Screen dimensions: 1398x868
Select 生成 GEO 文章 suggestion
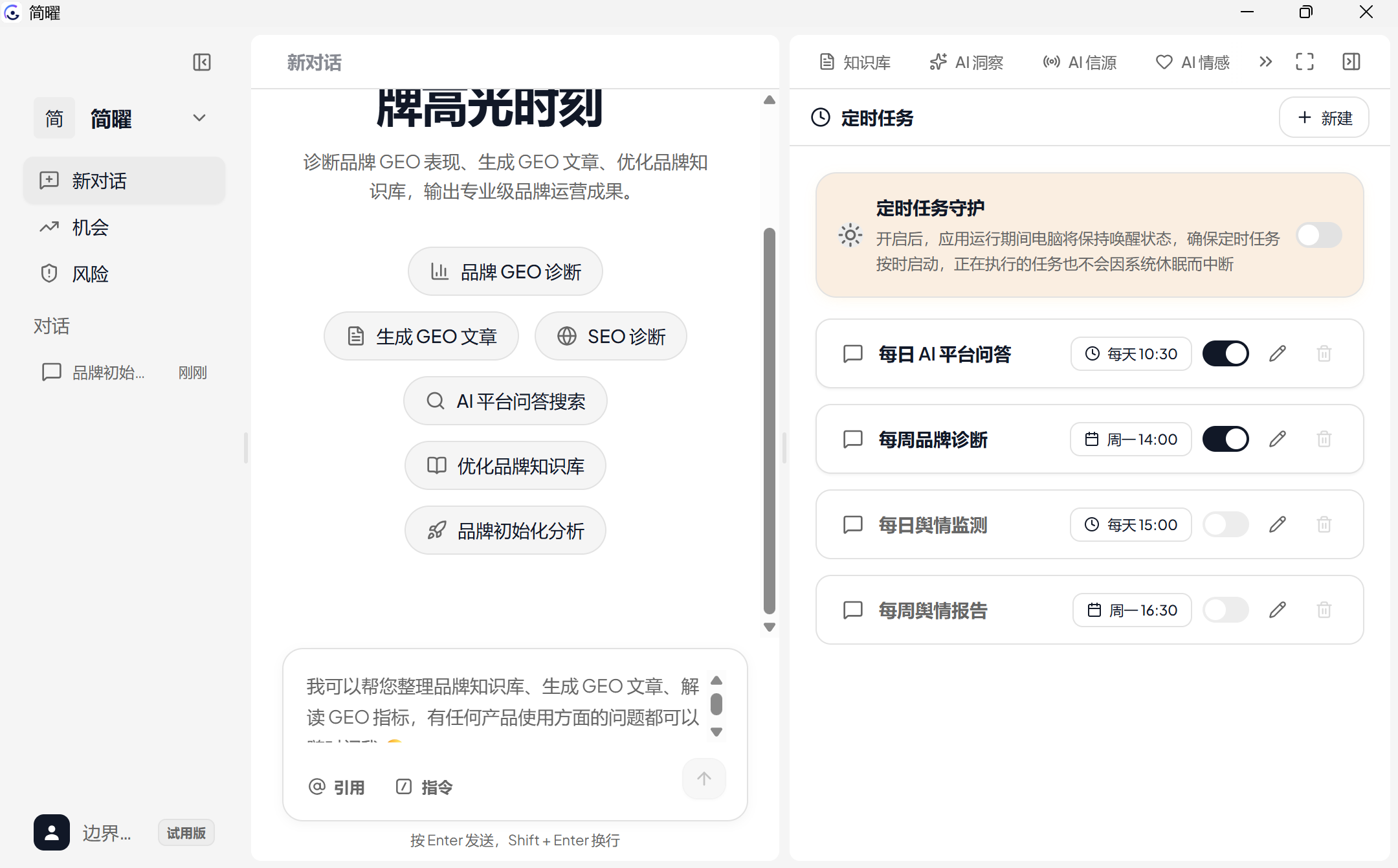421,336
